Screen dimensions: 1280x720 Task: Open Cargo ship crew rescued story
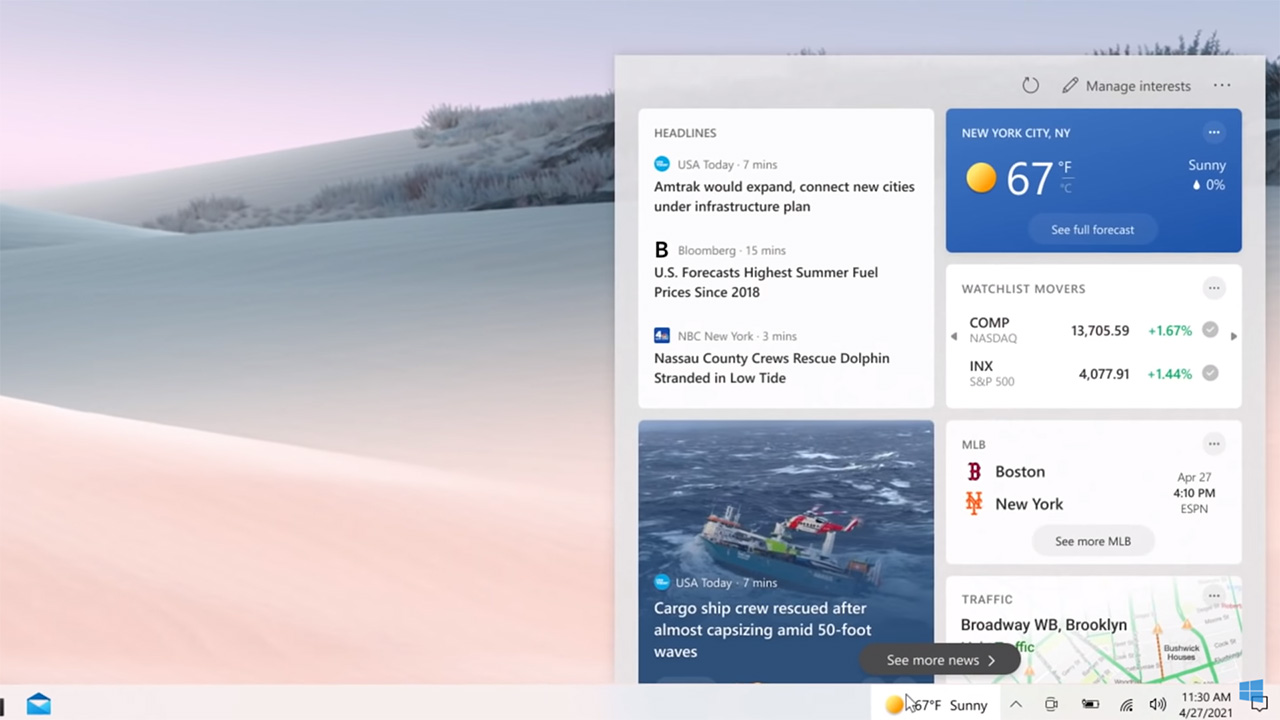[763, 630]
